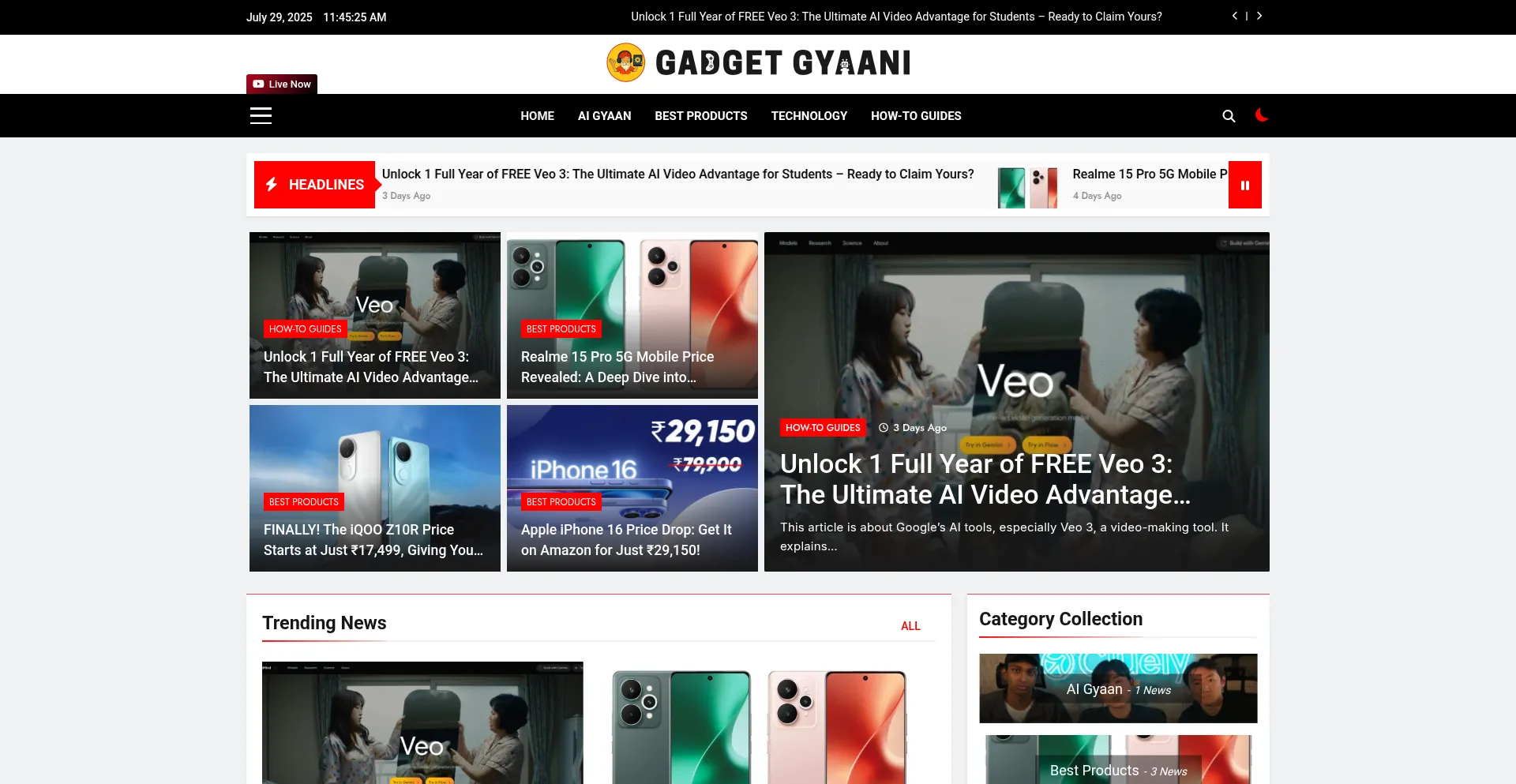Click the Trending News heading
The image size is (1516, 784).
[324, 623]
